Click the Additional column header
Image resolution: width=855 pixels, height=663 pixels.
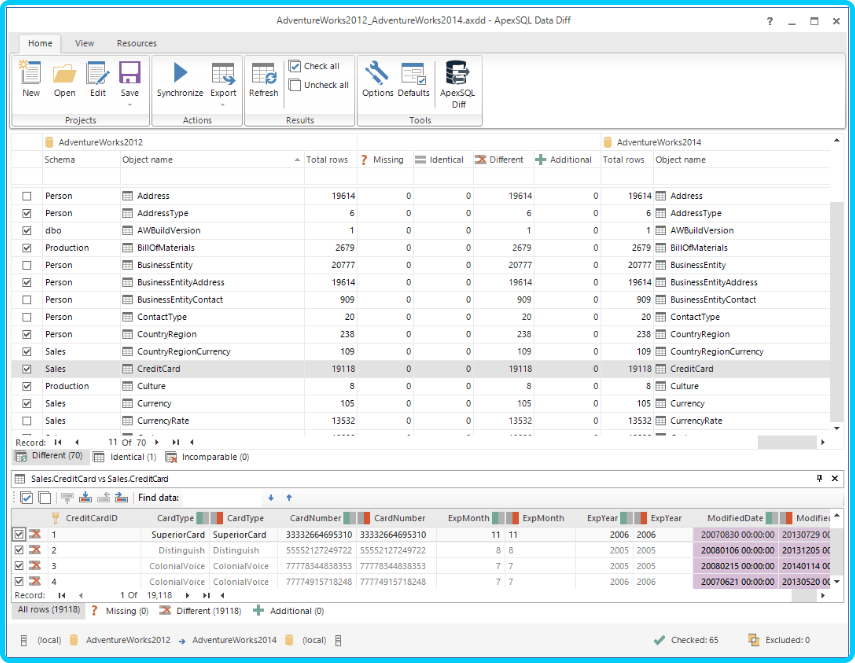(567, 160)
